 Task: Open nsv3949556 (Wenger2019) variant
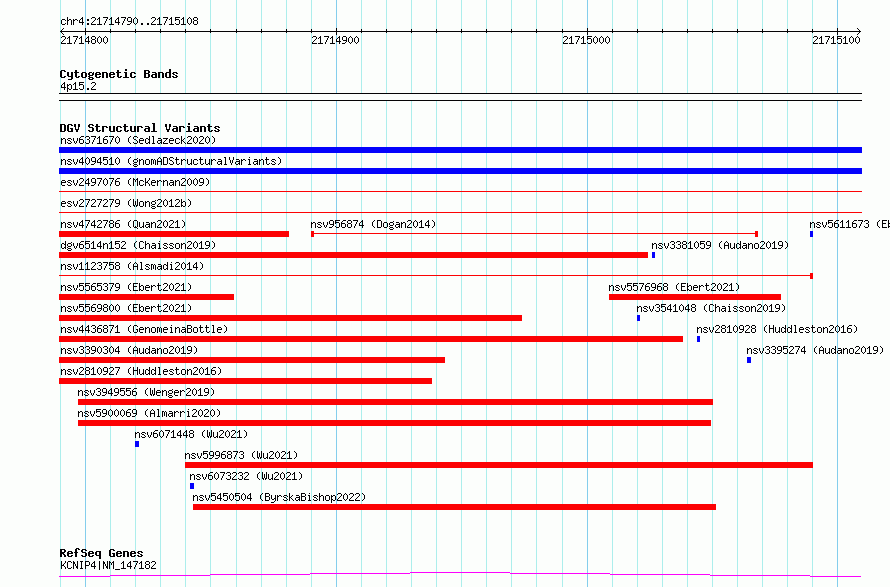pyautogui.click(x=146, y=392)
